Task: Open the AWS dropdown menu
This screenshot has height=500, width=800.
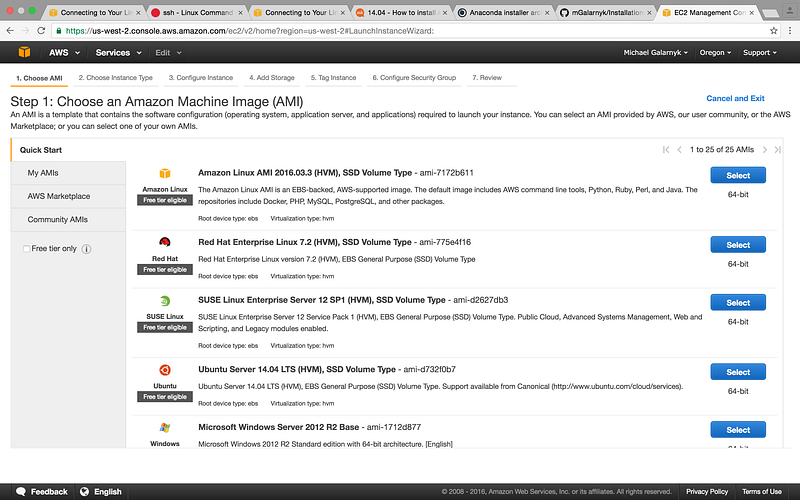Action: coord(64,53)
